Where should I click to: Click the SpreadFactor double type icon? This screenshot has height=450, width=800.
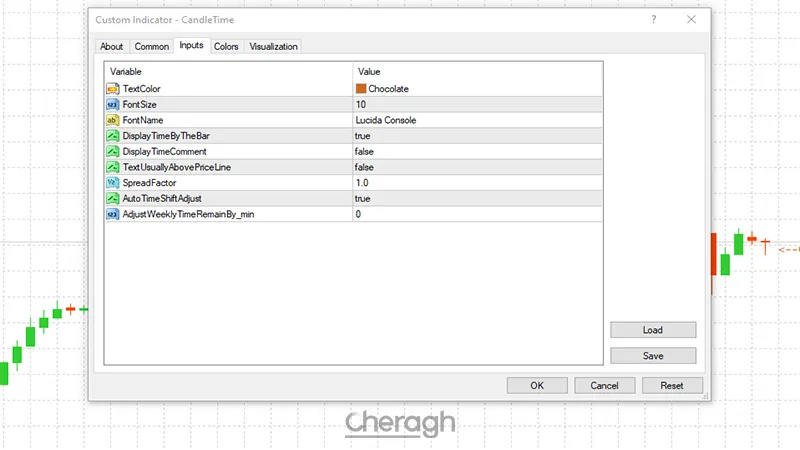pyautogui.click(x=113, y=183)
